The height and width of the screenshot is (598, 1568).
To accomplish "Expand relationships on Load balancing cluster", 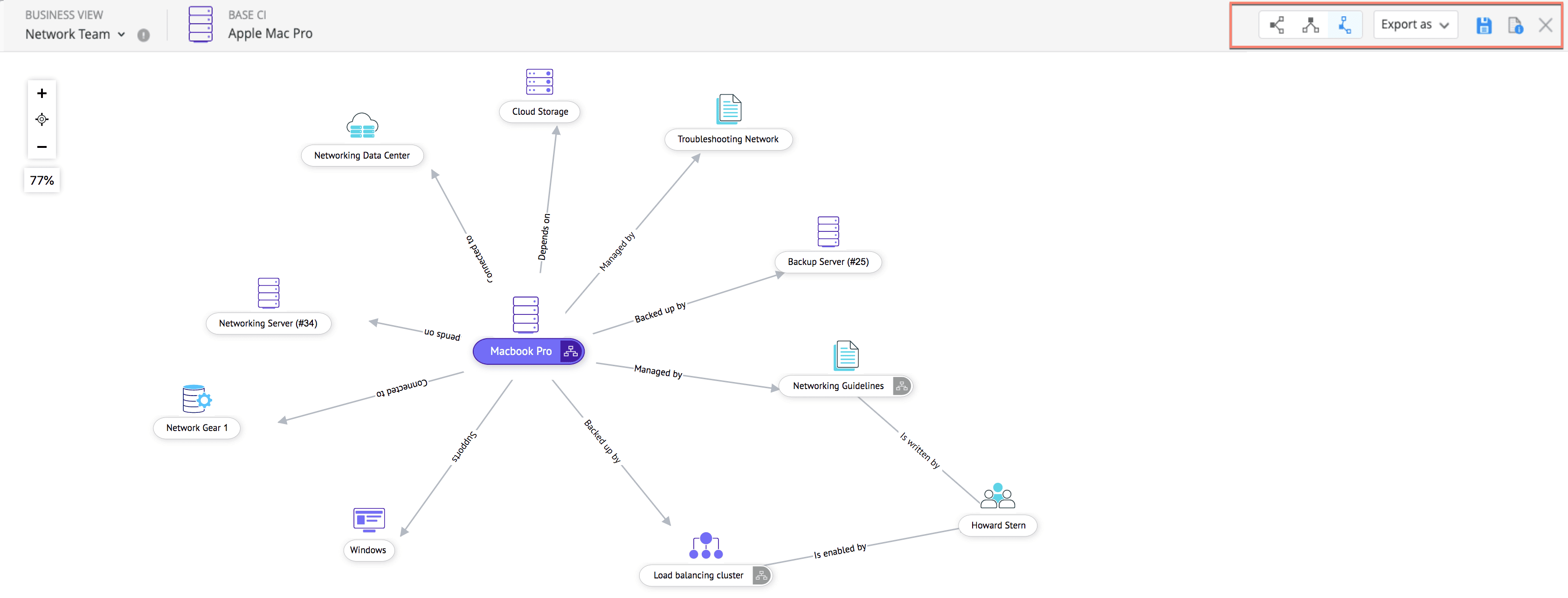I will point(761,576).
